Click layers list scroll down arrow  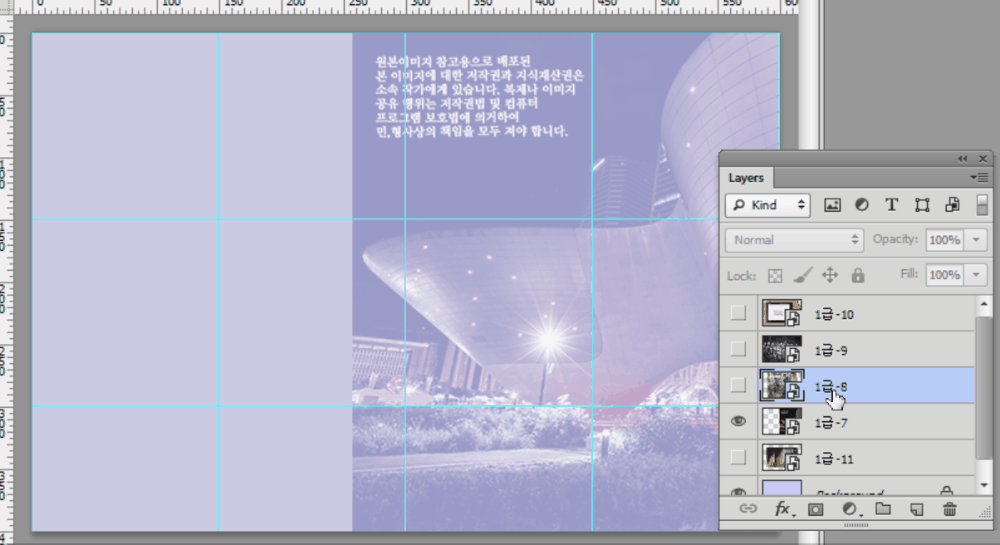[x=983, y=486]
